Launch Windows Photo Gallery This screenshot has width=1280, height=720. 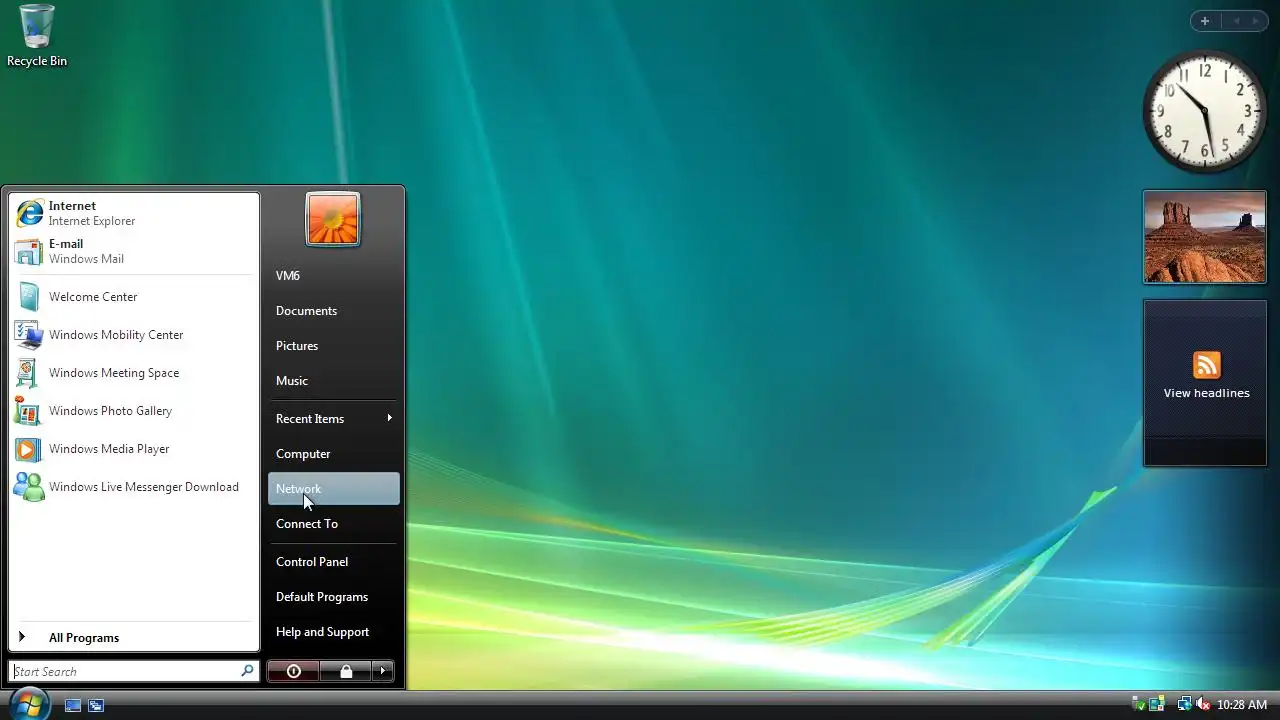tap(134, 411)
